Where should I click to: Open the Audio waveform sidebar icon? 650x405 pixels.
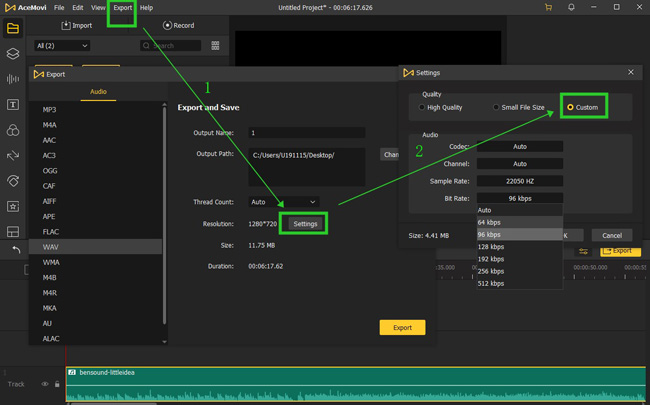coord(13,79)
